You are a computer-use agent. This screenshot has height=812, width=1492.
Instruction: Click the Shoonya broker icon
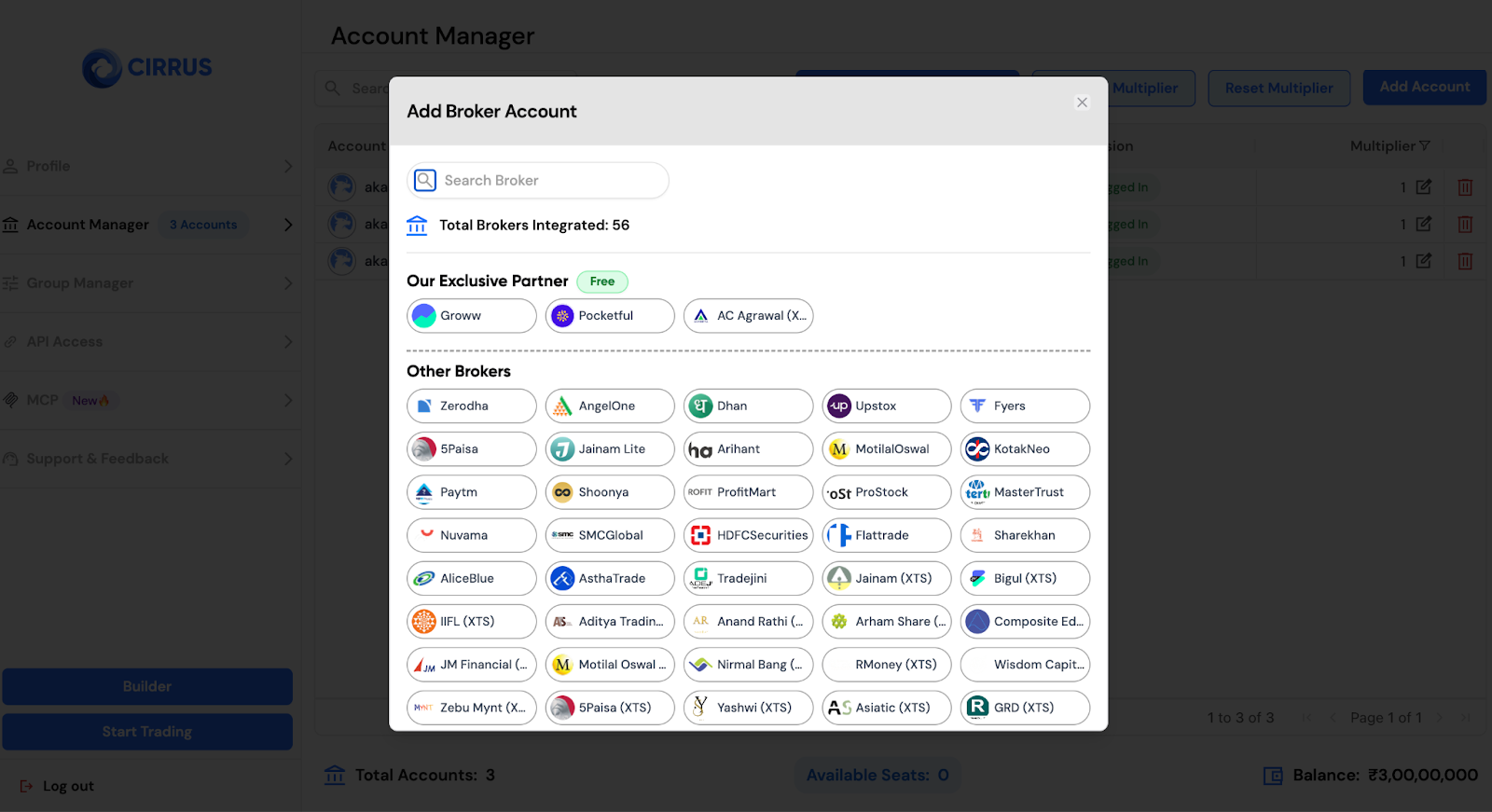point(562,492)
